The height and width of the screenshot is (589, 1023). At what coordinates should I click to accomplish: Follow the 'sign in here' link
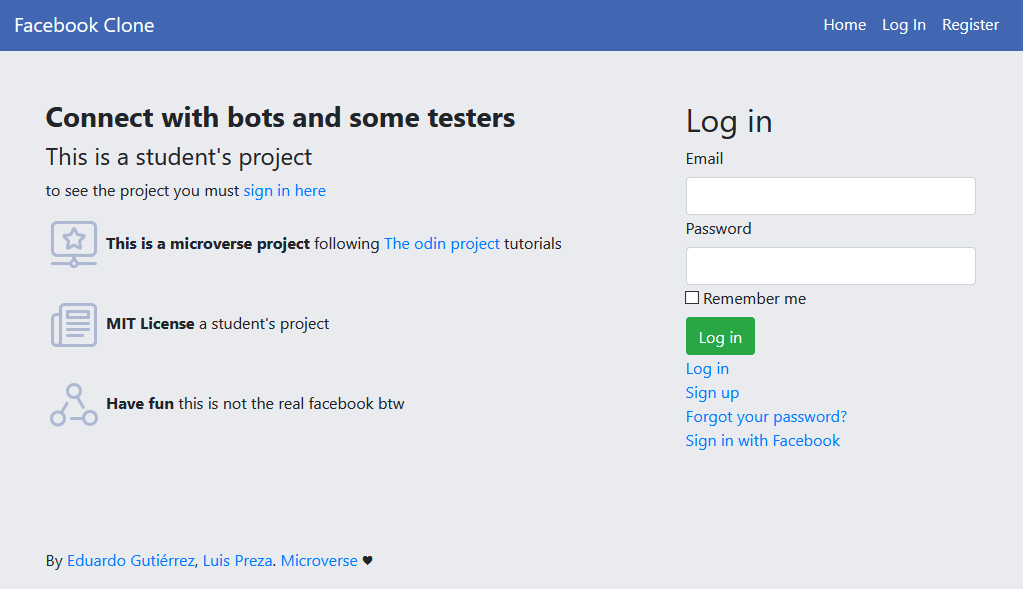[x=284, y=190]
